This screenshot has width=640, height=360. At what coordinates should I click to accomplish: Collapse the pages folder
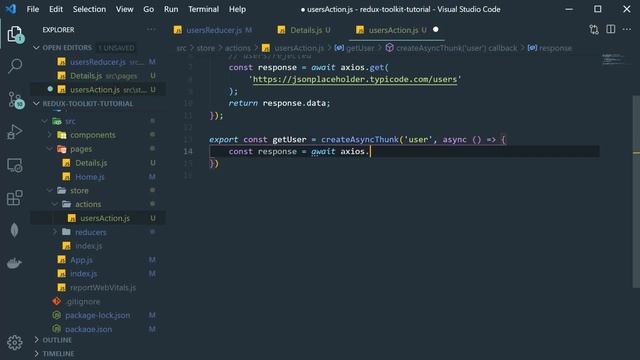tap(50, 149)
